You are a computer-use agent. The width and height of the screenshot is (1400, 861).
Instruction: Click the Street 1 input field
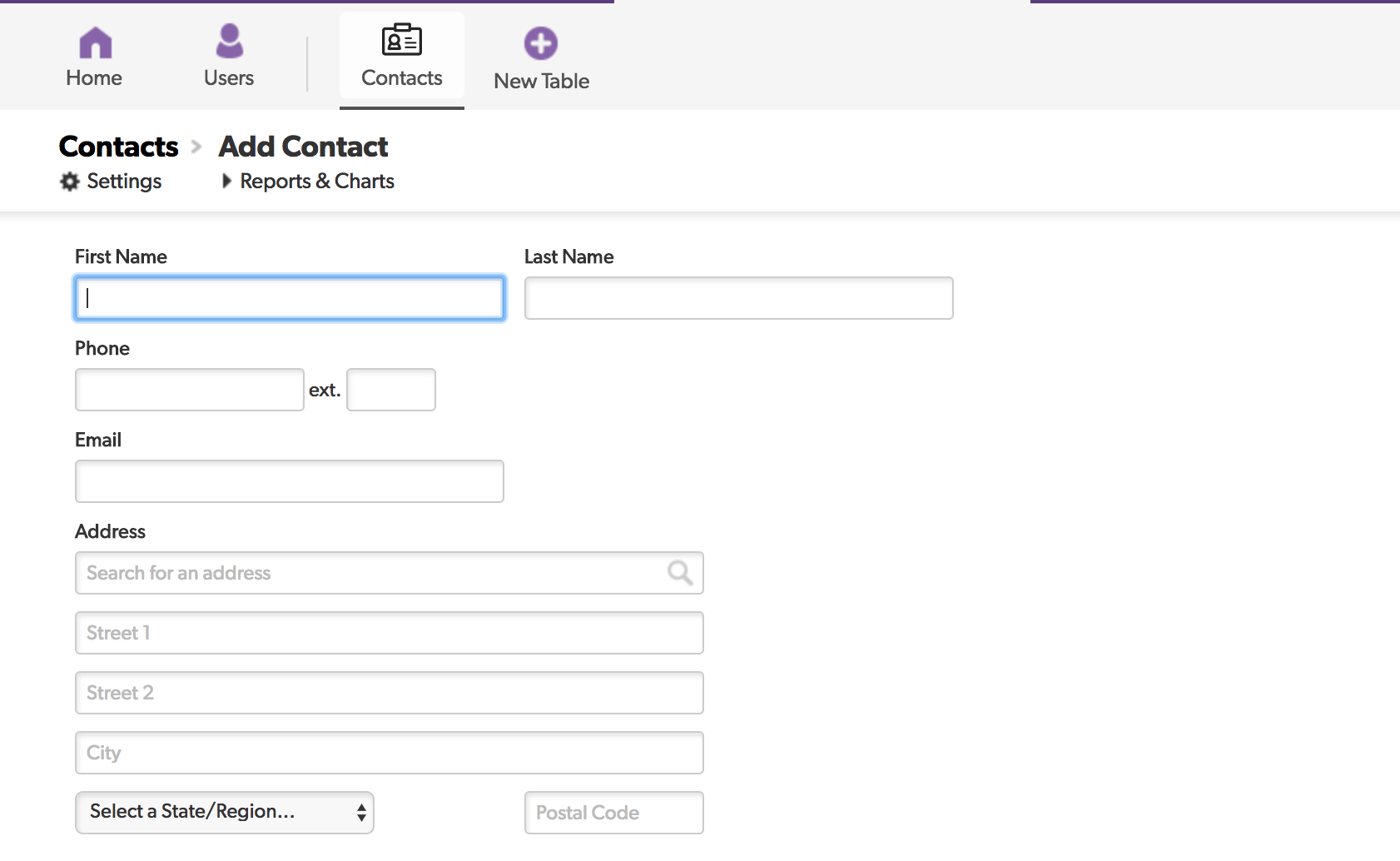point(390,633)
